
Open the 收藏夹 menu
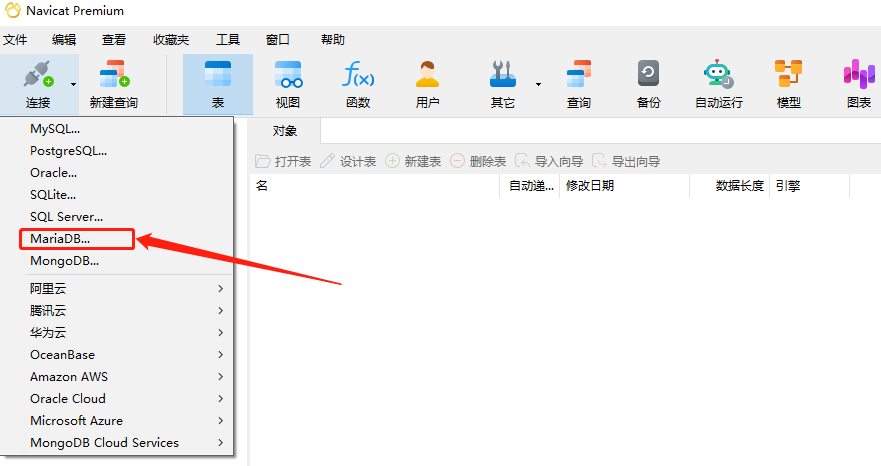(x=171, y=40)
